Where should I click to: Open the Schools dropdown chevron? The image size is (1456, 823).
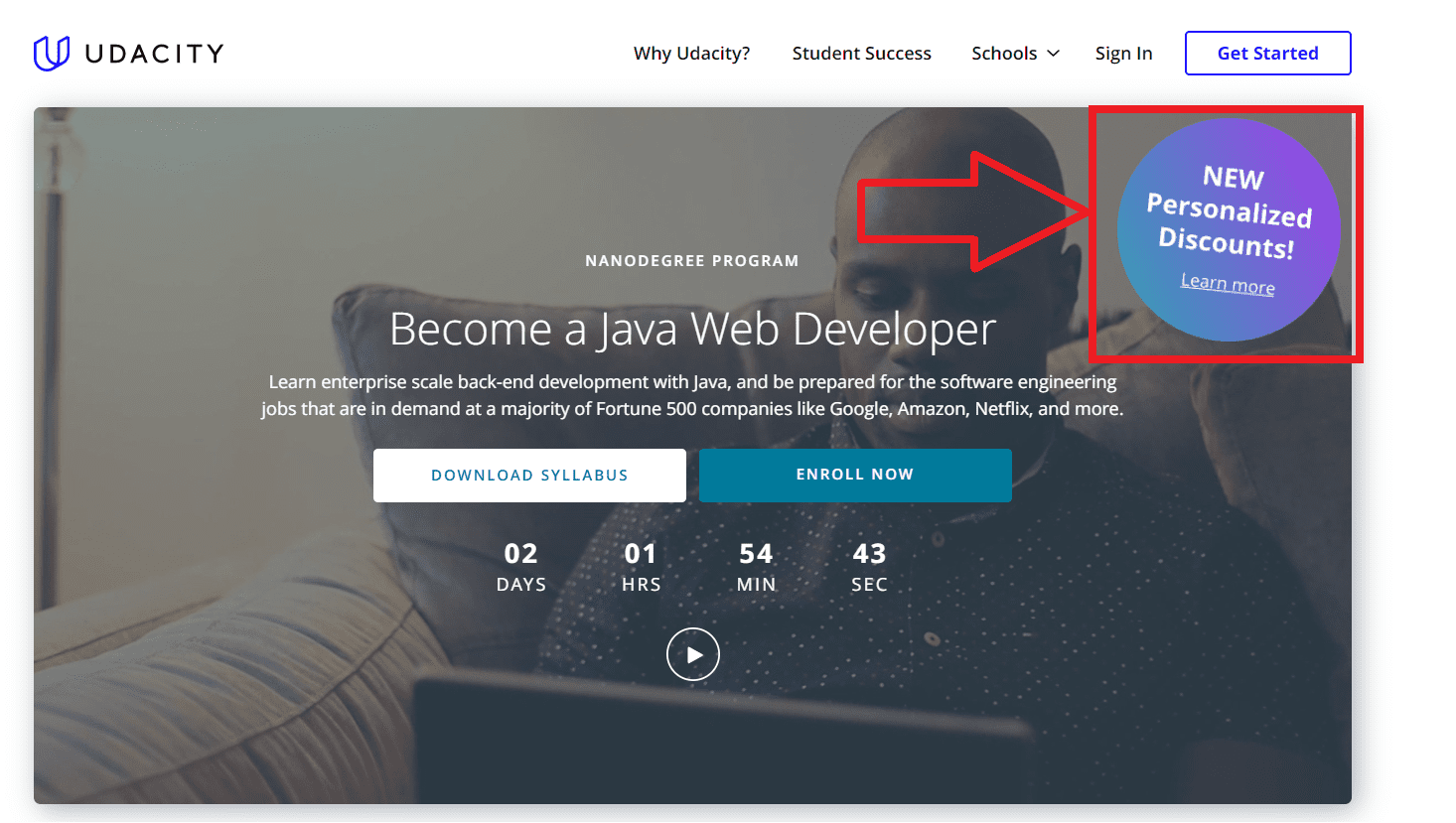(1055, 54)
